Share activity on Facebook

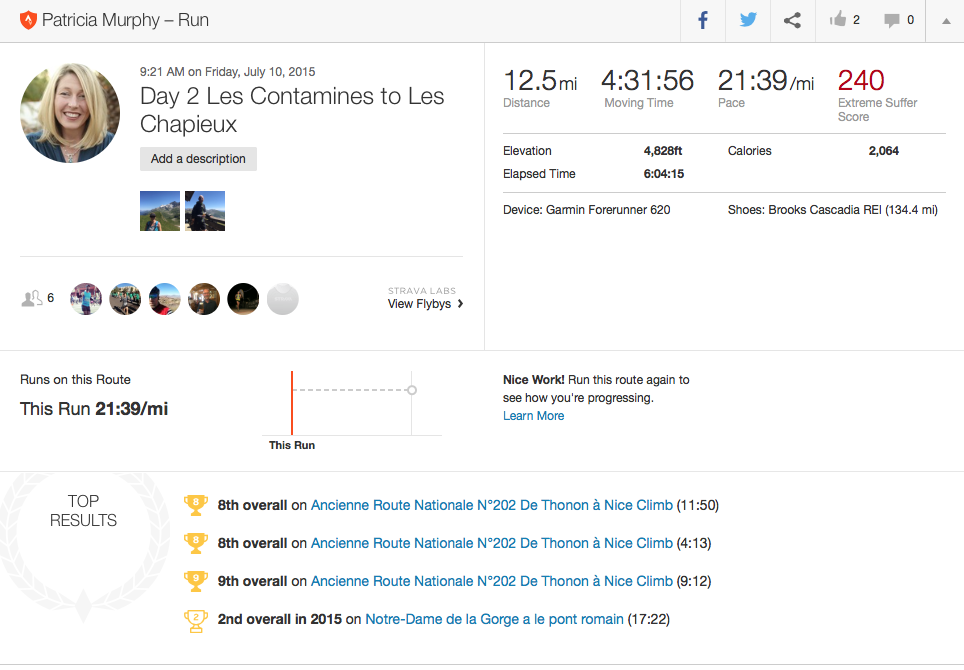click(703, 20)
